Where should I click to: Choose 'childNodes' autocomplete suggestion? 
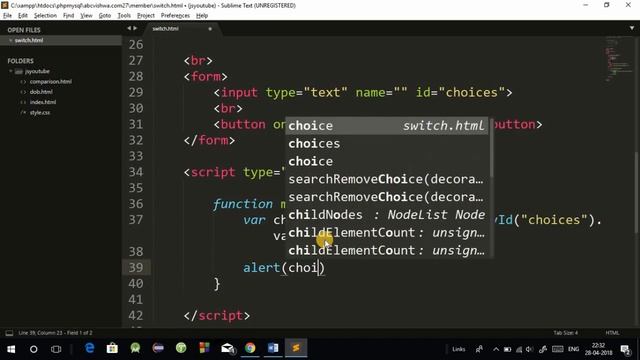387,215
